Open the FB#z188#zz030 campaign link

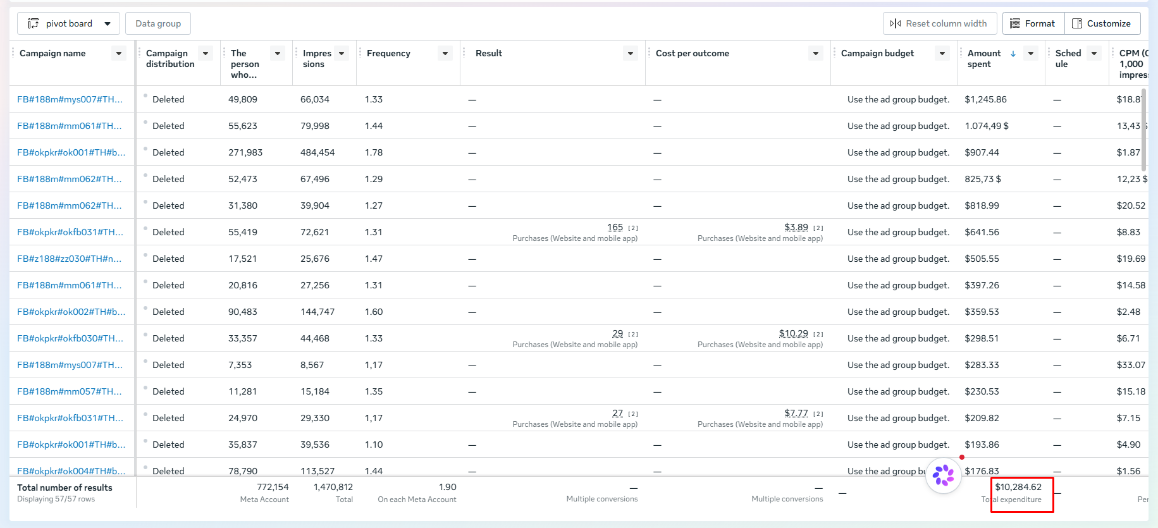click(69, 258)
